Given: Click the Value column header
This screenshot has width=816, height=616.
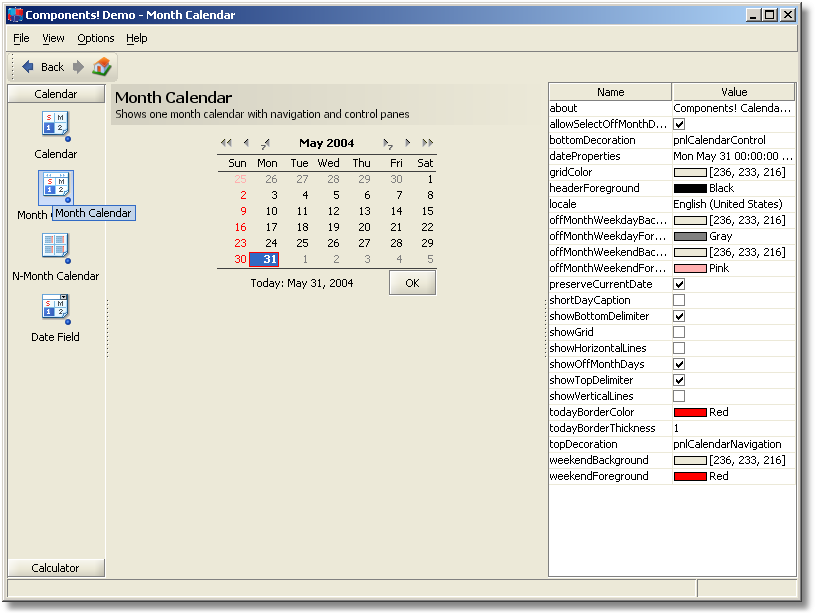Looking at the screenshot, I should point(734,92).
